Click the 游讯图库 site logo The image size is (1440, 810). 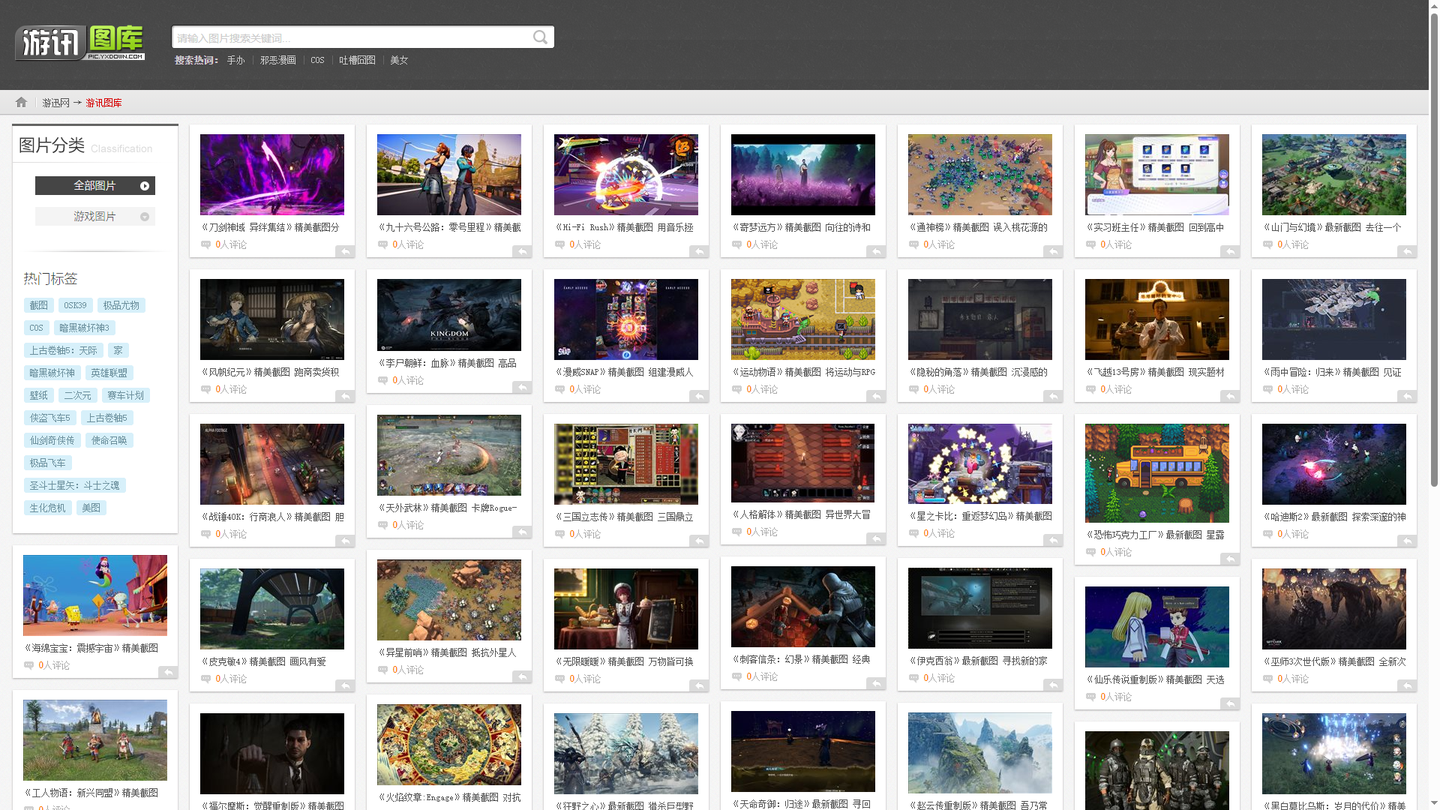tap(81, 42)
